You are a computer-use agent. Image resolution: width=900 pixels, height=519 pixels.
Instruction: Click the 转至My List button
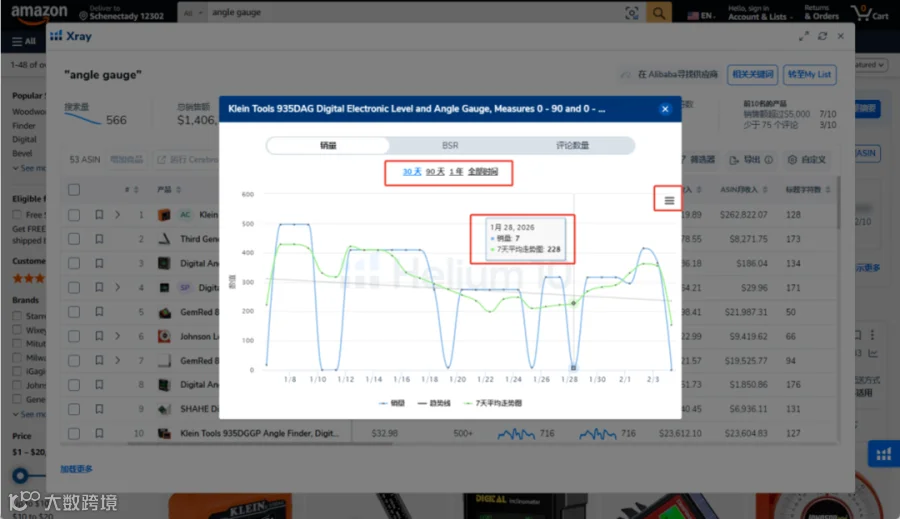coord(809,75)
